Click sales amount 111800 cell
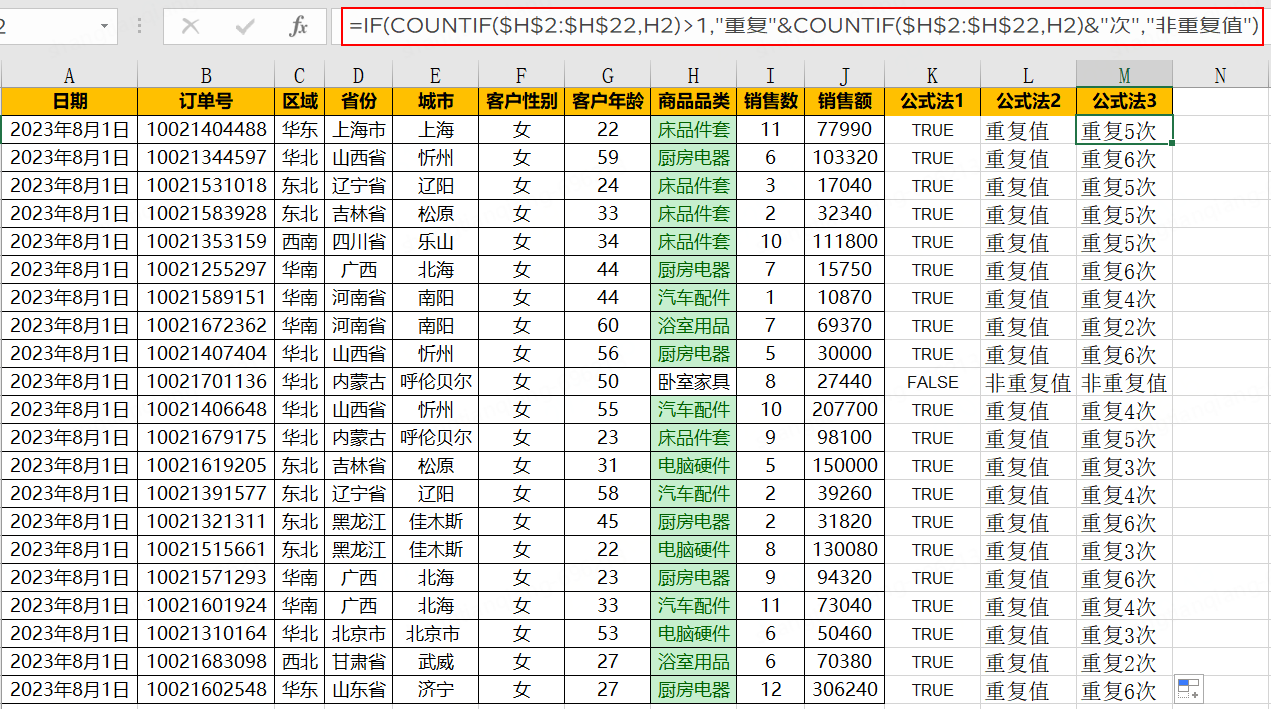The width and height of the screenshot is (1271, 709). pos(844,242)
